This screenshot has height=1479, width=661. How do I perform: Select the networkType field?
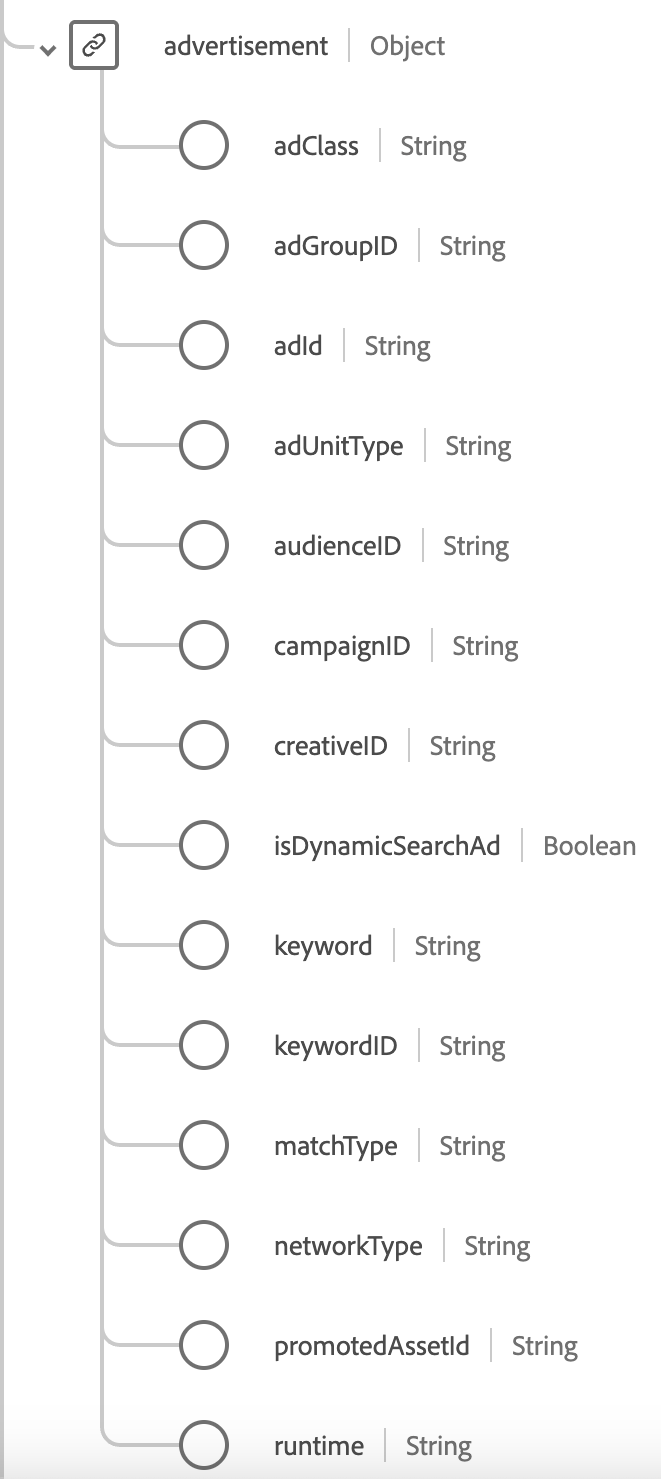(348, 1246)
